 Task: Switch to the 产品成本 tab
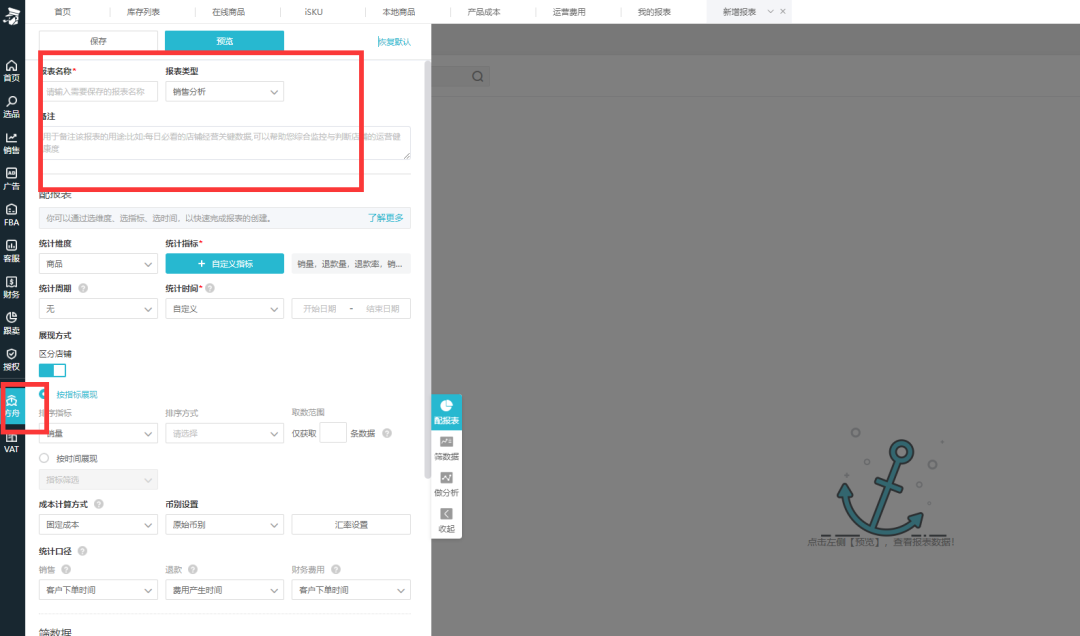(x=484, y=12)
